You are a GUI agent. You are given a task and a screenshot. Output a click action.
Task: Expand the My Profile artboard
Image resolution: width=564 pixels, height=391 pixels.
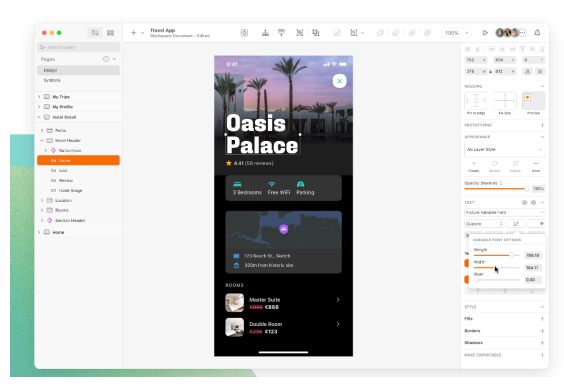tap(39, 107)
